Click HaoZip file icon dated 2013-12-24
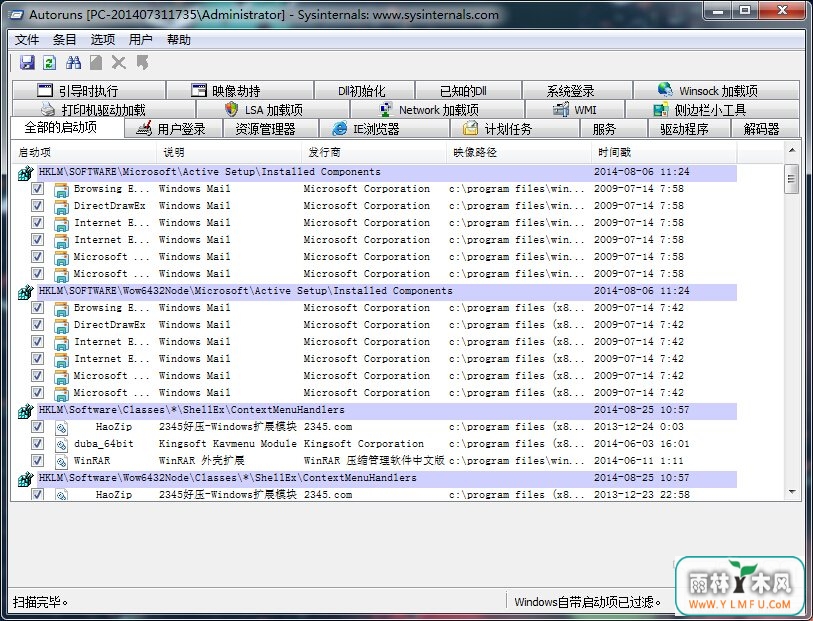813x621 pixels. (61, 427)
